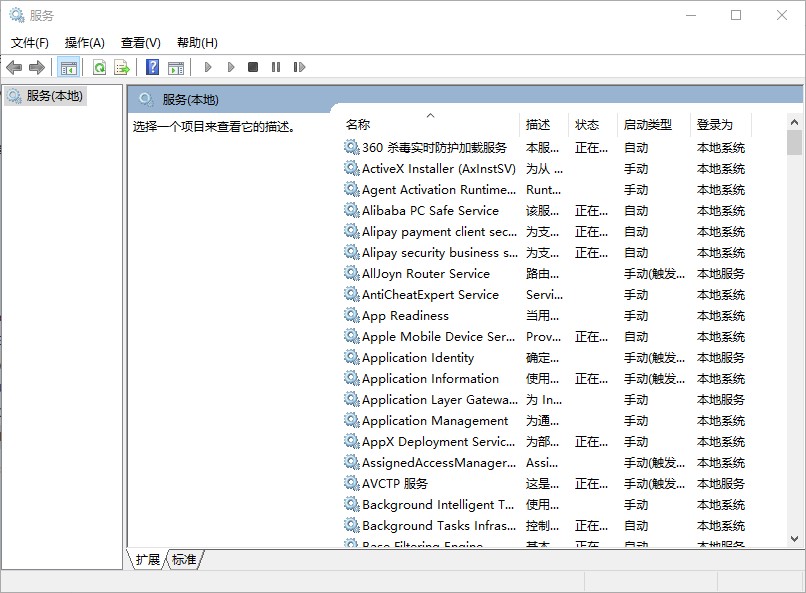
Task: Click the gear icon of AllJoyn Router Service
Action: tap(352, 273)
